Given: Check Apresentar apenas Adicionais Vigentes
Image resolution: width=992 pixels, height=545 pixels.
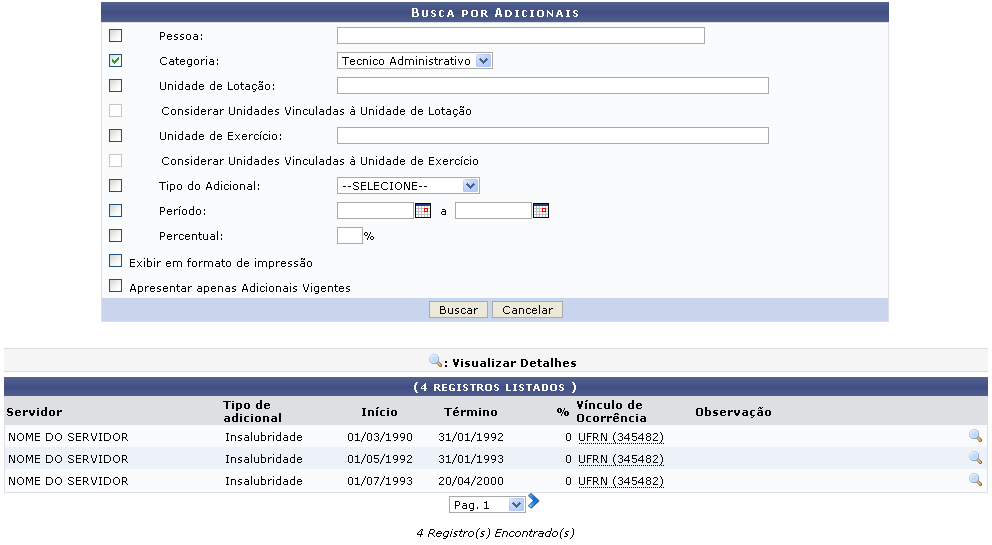Looking at the screenshot, I should [x=116, y=287].
